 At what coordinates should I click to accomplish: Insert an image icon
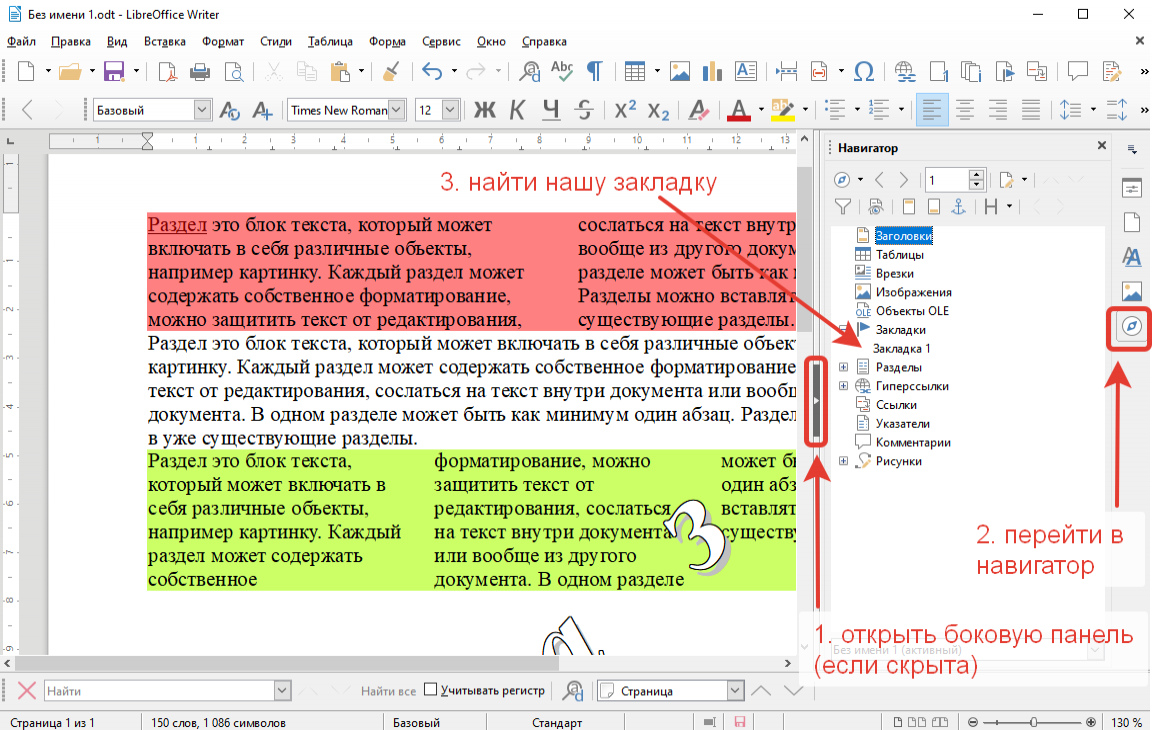click(x=680, y=71)
